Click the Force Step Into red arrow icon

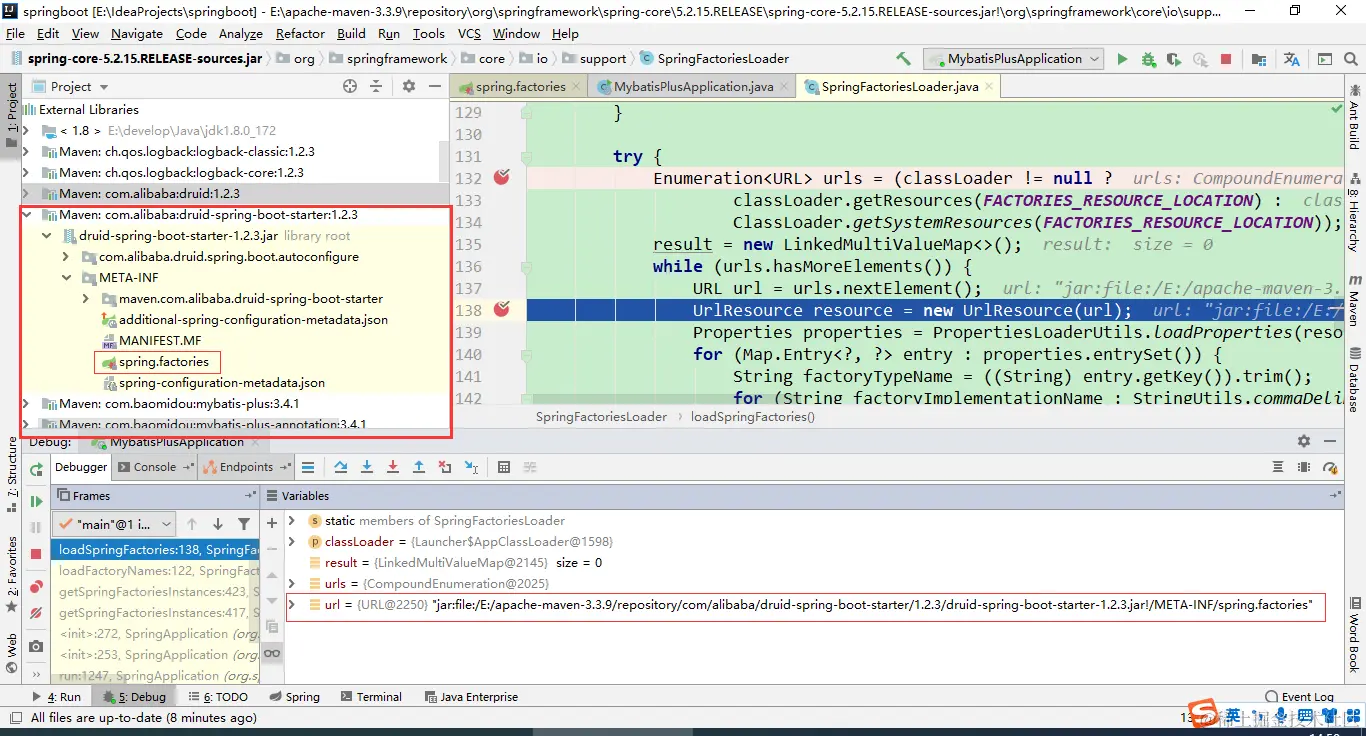click(393, 467)
